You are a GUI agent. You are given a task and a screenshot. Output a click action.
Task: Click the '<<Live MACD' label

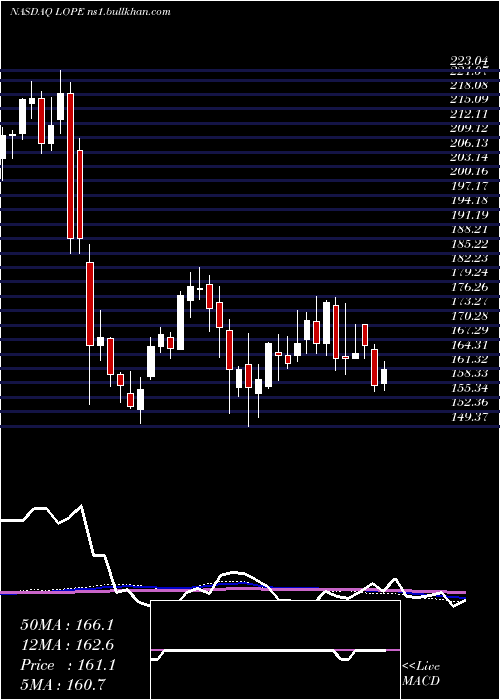tap(421, 674)
